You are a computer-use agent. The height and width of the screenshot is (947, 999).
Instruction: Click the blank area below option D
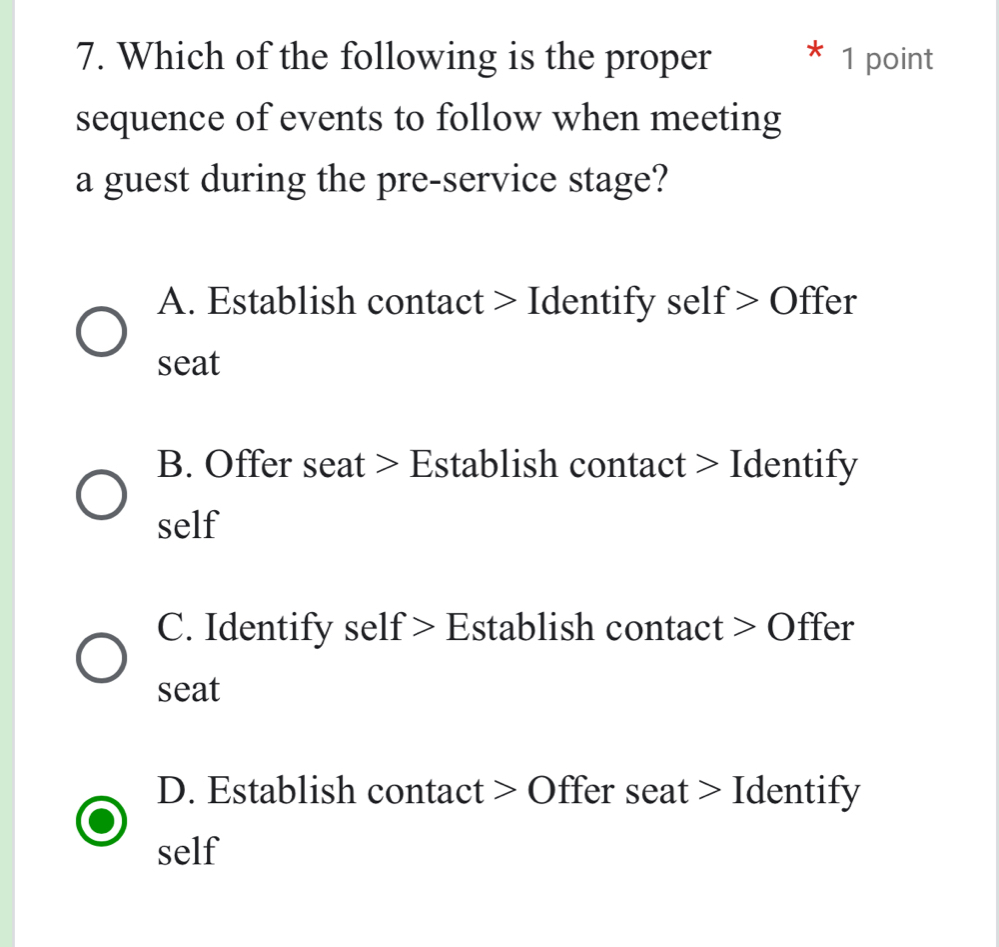click(x=500, y=910)
